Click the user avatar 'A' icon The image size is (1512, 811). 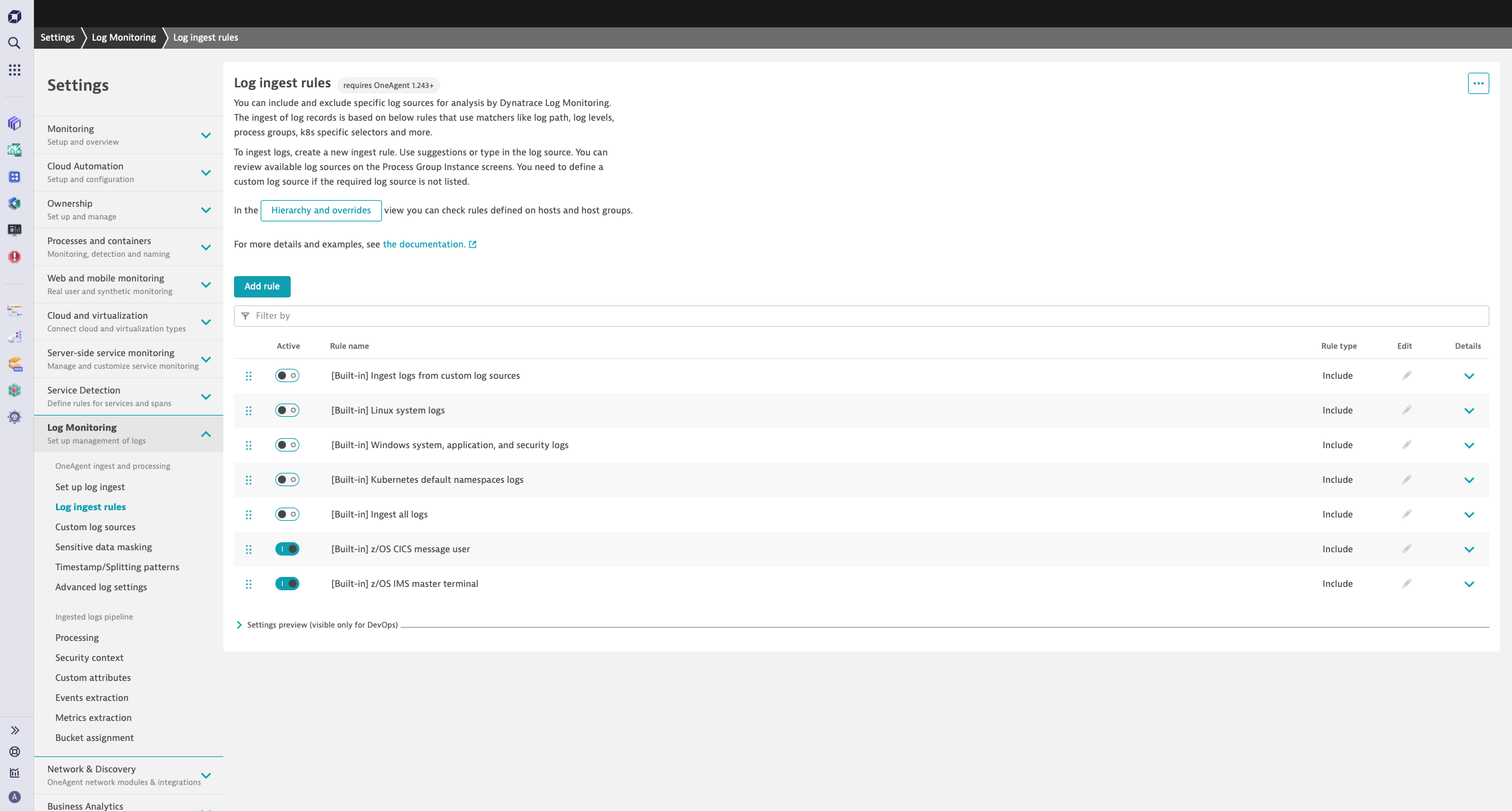coord(14,797)
